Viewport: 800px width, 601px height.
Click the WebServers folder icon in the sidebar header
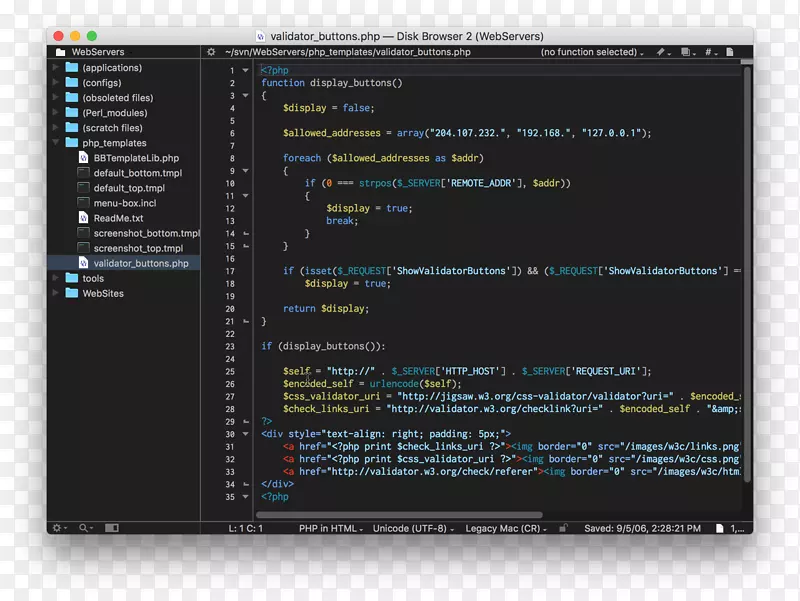[x=62, y=51]
